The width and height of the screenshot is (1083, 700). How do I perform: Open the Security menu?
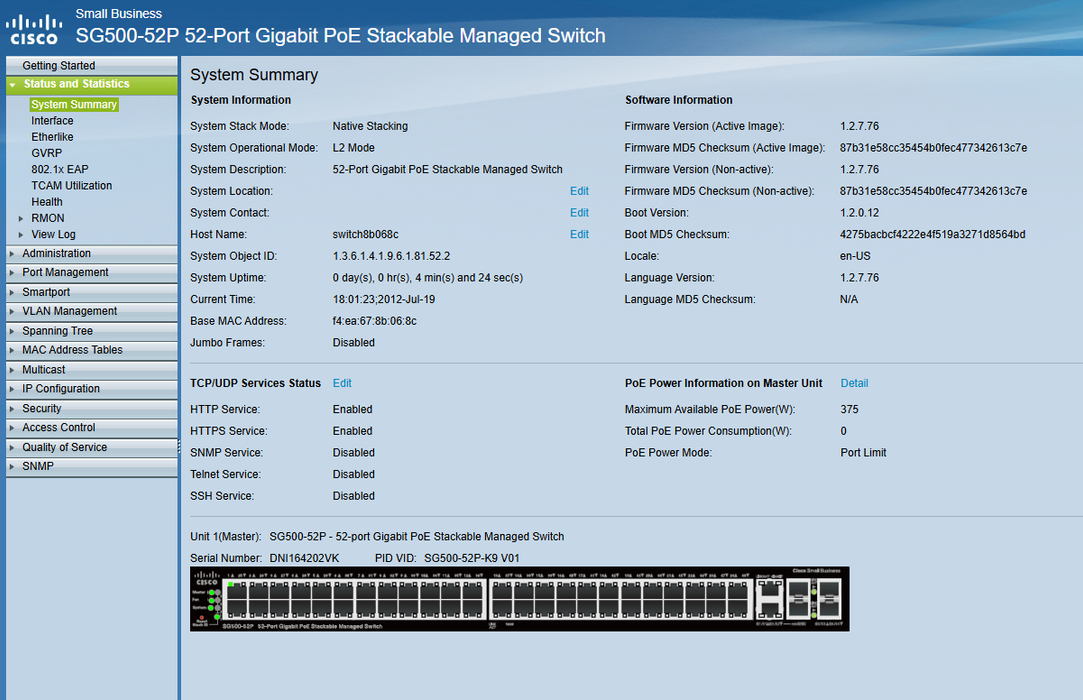coord(92,408)
